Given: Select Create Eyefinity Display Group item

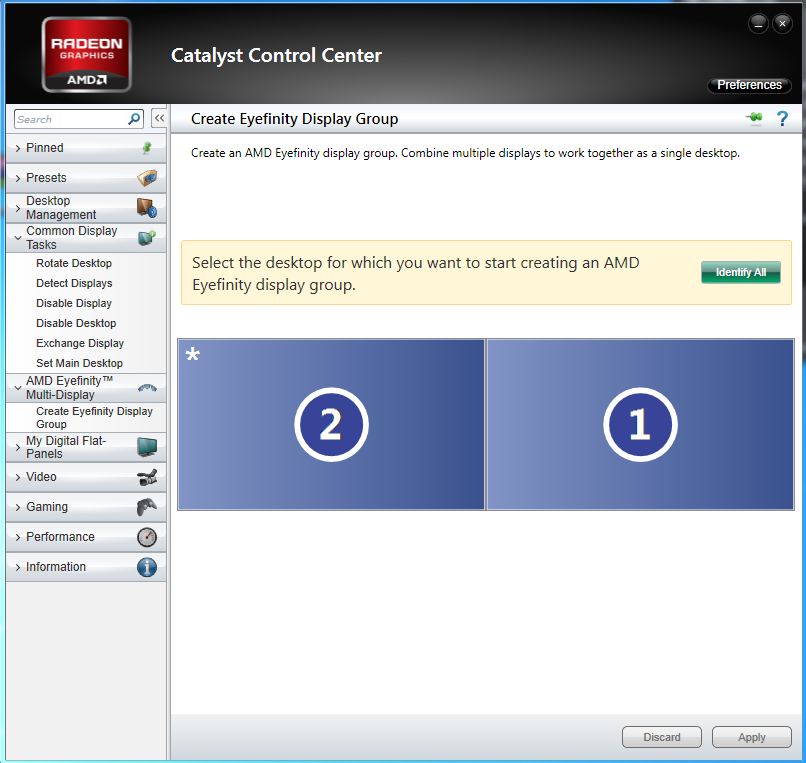Looking at the screenshot, I should click(x=94, y=417).
